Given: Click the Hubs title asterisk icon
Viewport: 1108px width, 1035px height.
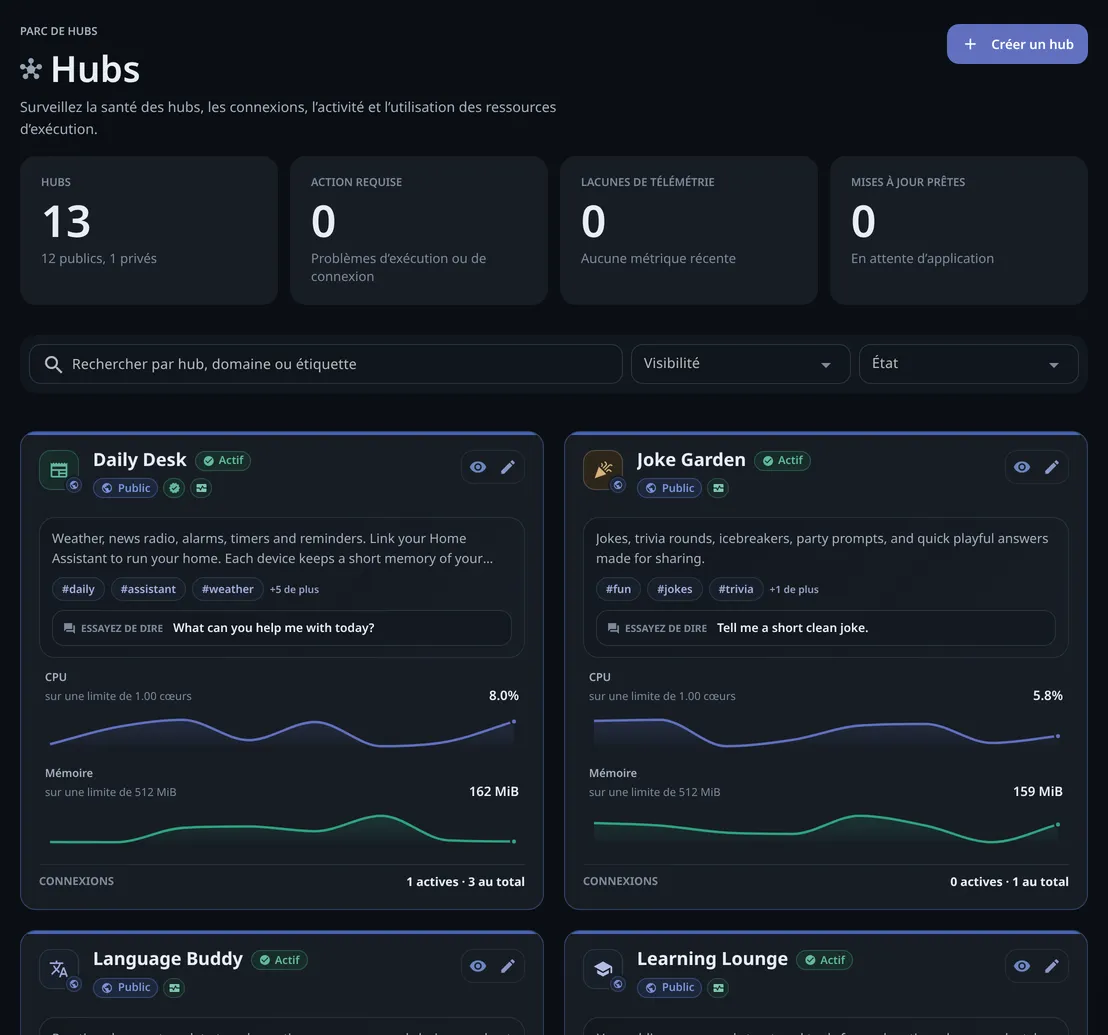Looking at the screenshot, I should pos(31,69).
